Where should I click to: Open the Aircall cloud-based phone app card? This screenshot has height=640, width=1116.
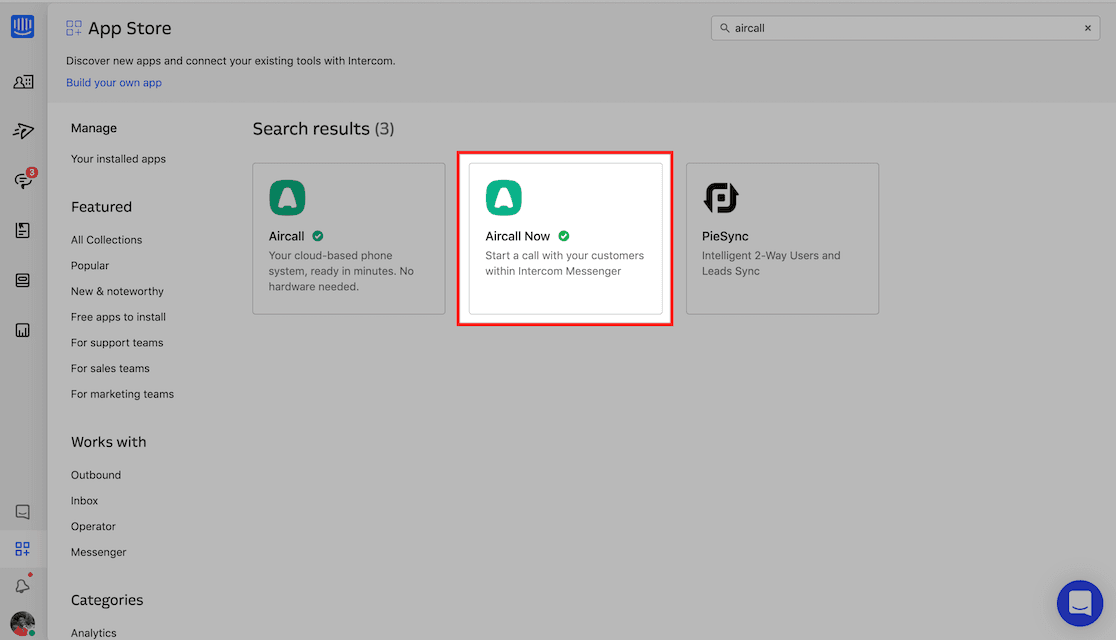tap(348, 239)
